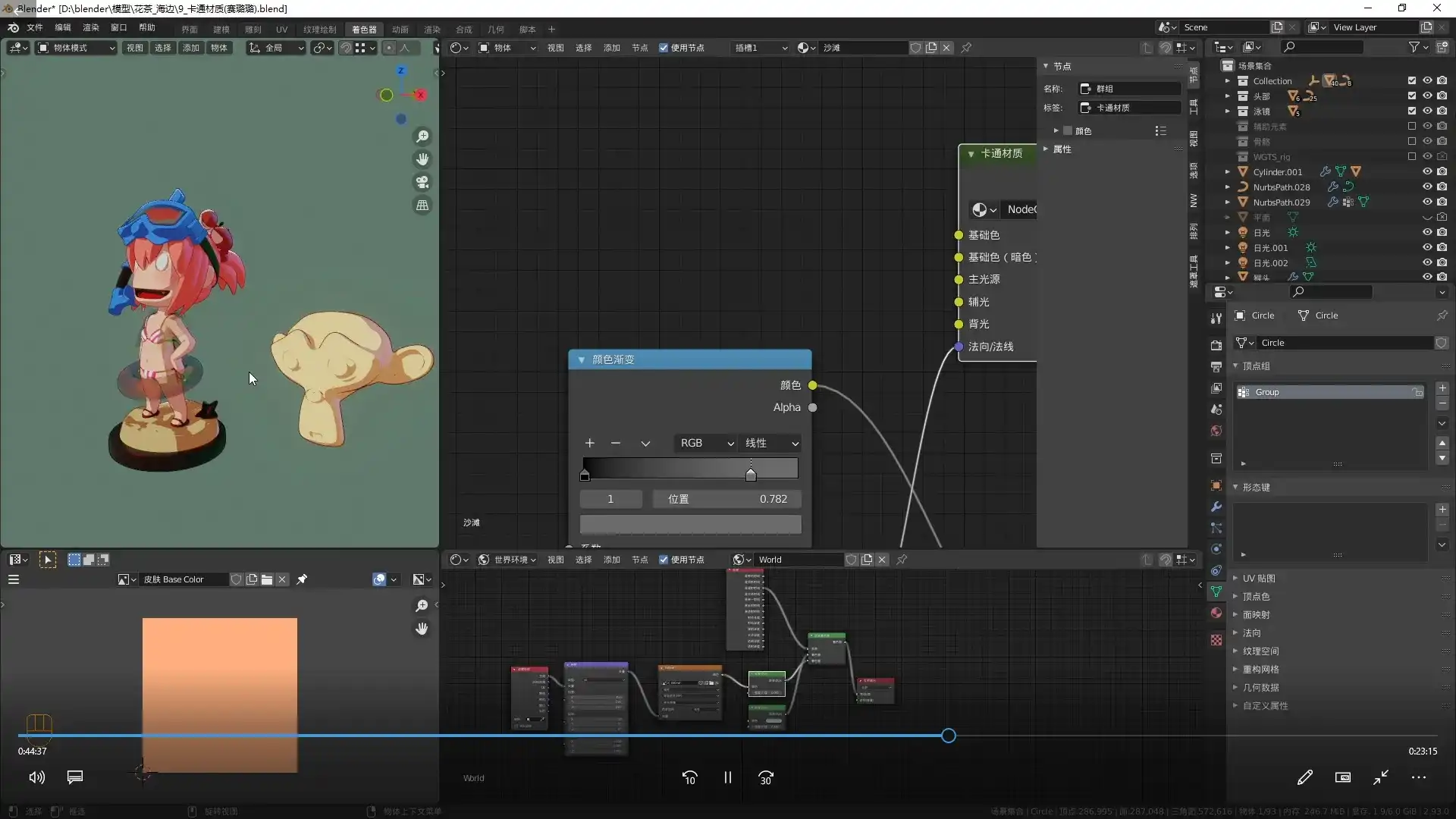Viewport: 1456px width, 819px height.
Task: Click the 位置 0.782 position field
Action: [725, 499]
